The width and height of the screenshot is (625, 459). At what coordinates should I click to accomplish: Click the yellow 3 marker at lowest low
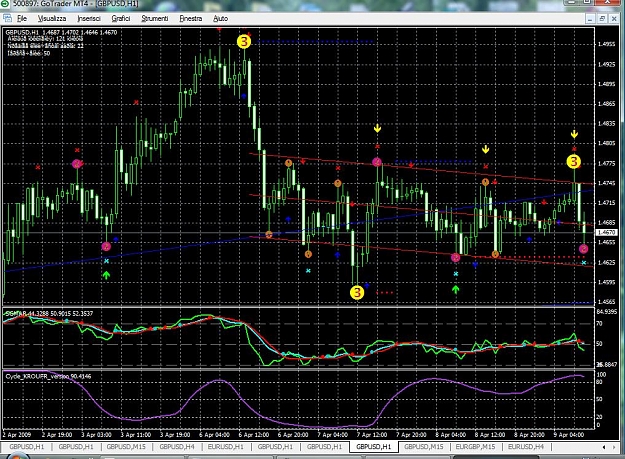coord(357,292)
